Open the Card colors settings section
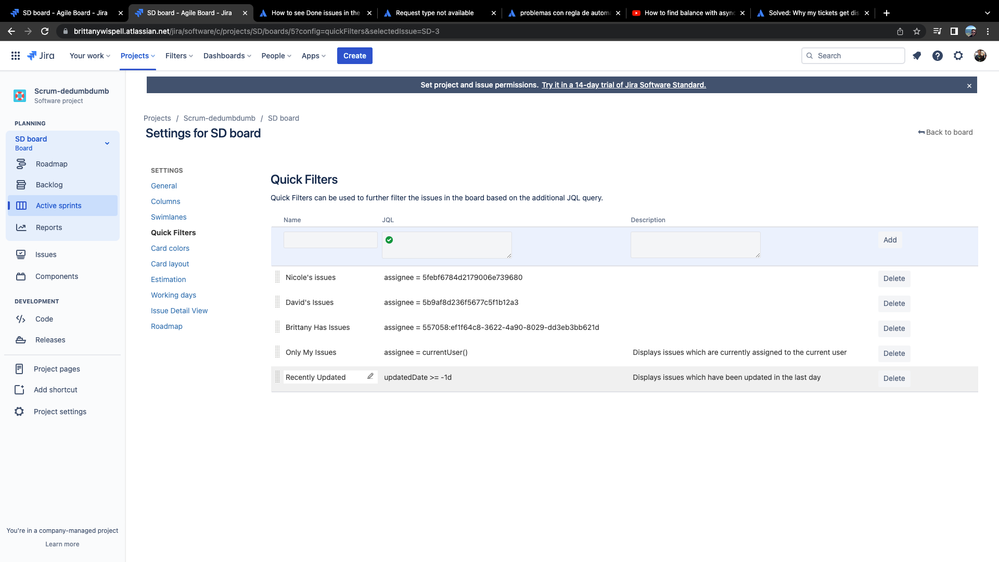The width and height of the screenshot is (999, 562). (x=169, y=249)
